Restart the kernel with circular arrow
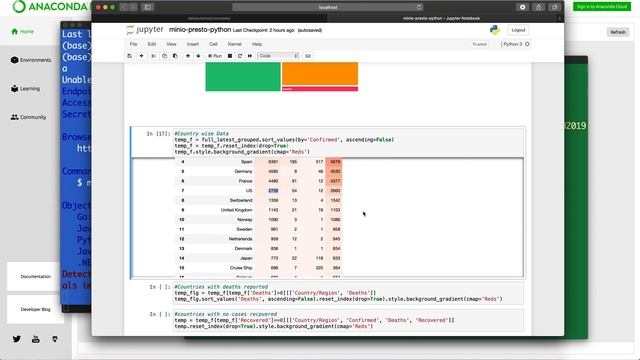The width and height of the screenshot is (640, 360). (x=240, y=56)
